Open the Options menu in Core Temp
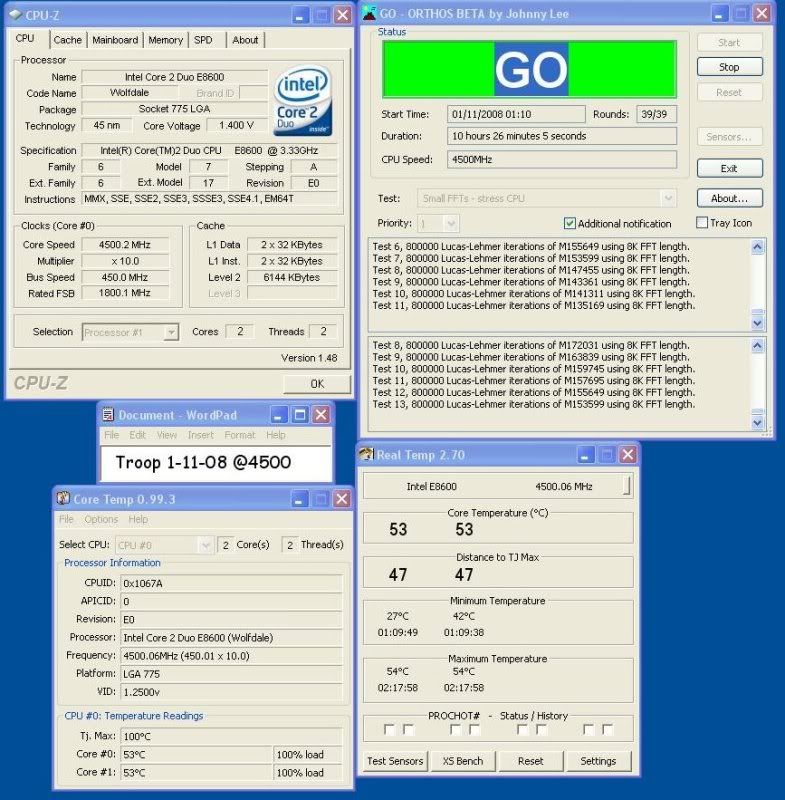Image resolution: width=785 pixels, height=800 pixels. [101, 519]
